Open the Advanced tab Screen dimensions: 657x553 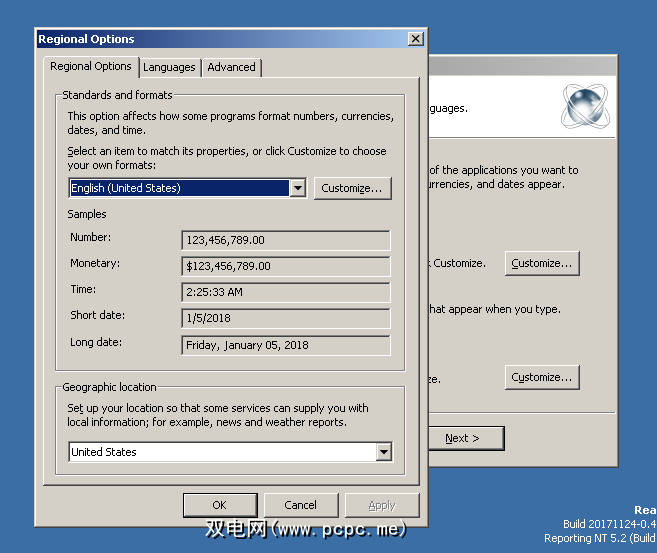pos(232,67)
